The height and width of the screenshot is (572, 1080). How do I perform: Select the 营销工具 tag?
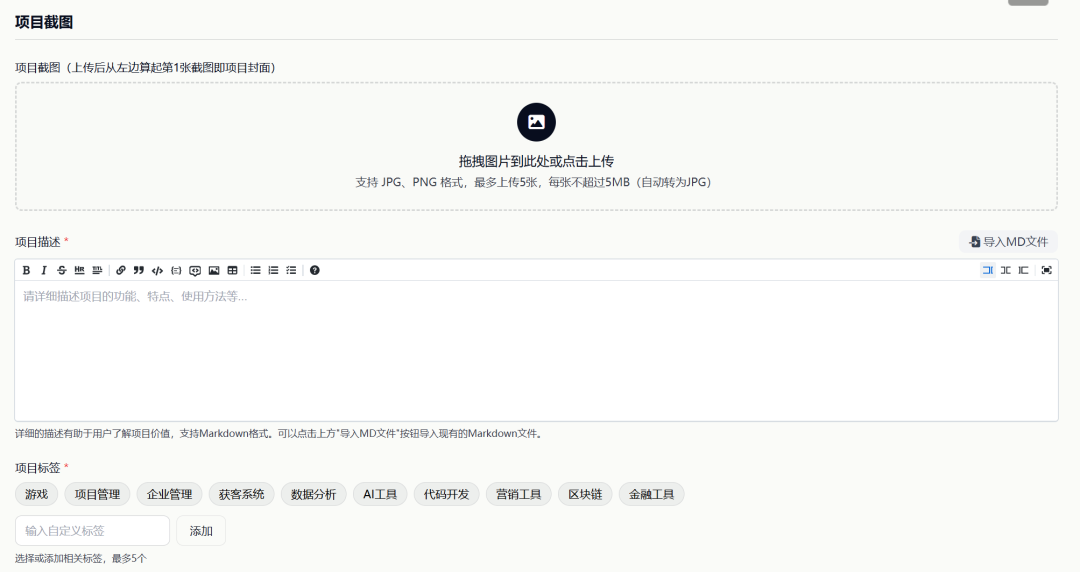pos(519,494)
